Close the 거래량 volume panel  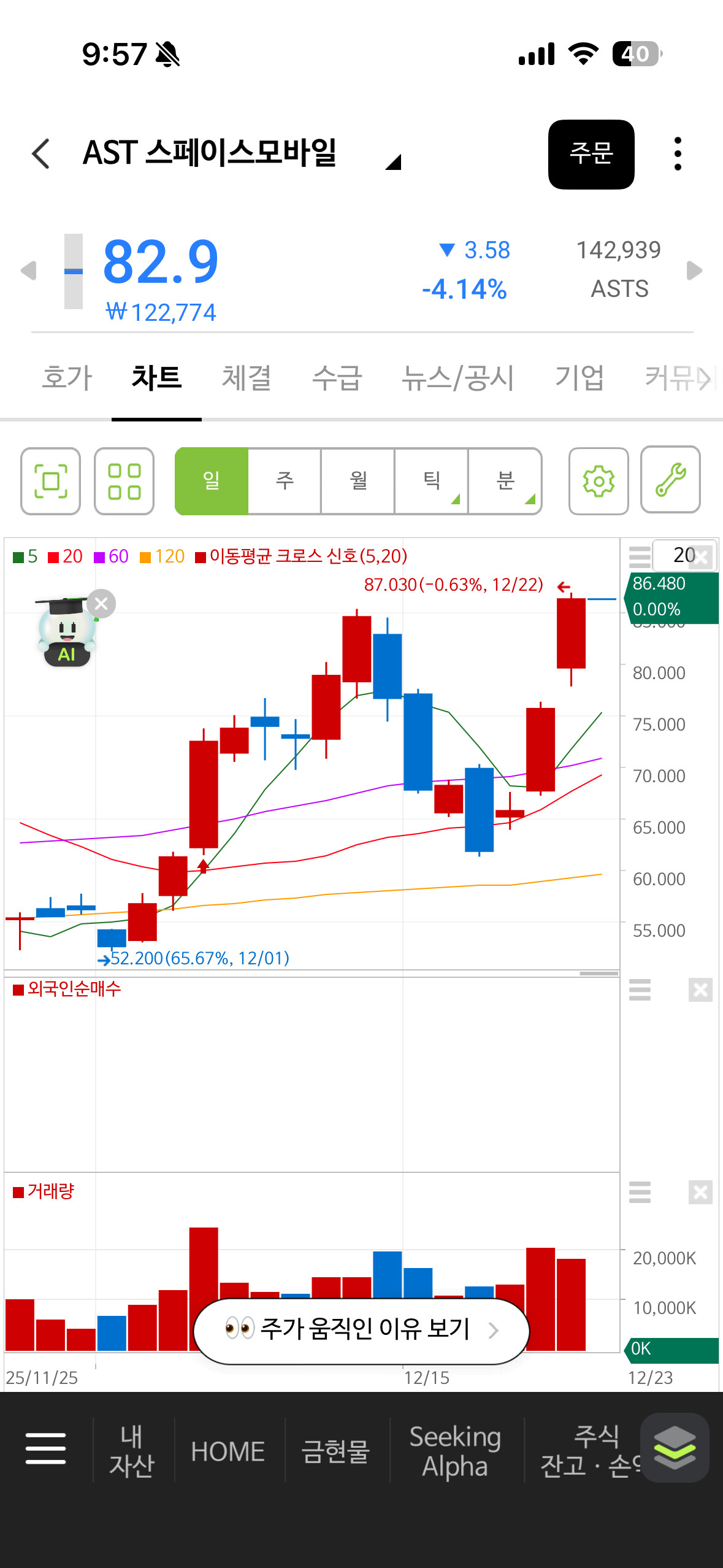pyautogui.click(x=700, y=1193)
